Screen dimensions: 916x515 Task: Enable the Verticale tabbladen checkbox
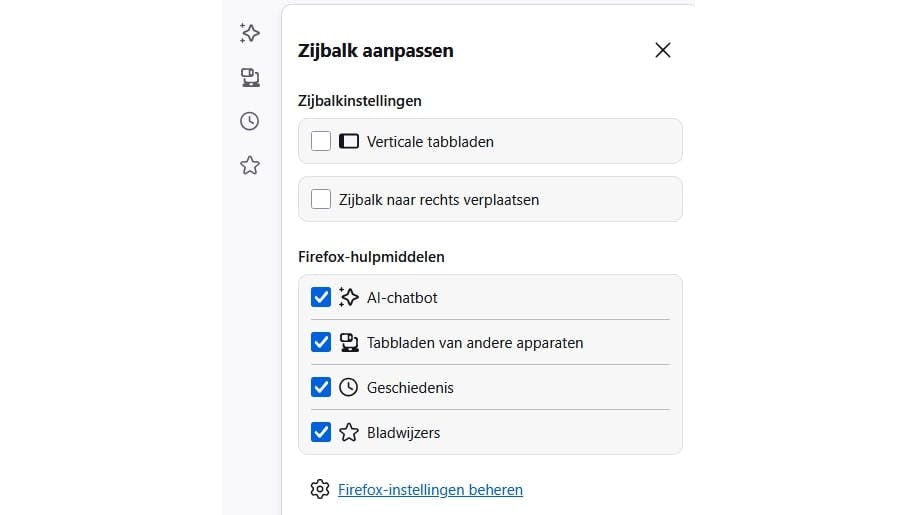point(321,141)
